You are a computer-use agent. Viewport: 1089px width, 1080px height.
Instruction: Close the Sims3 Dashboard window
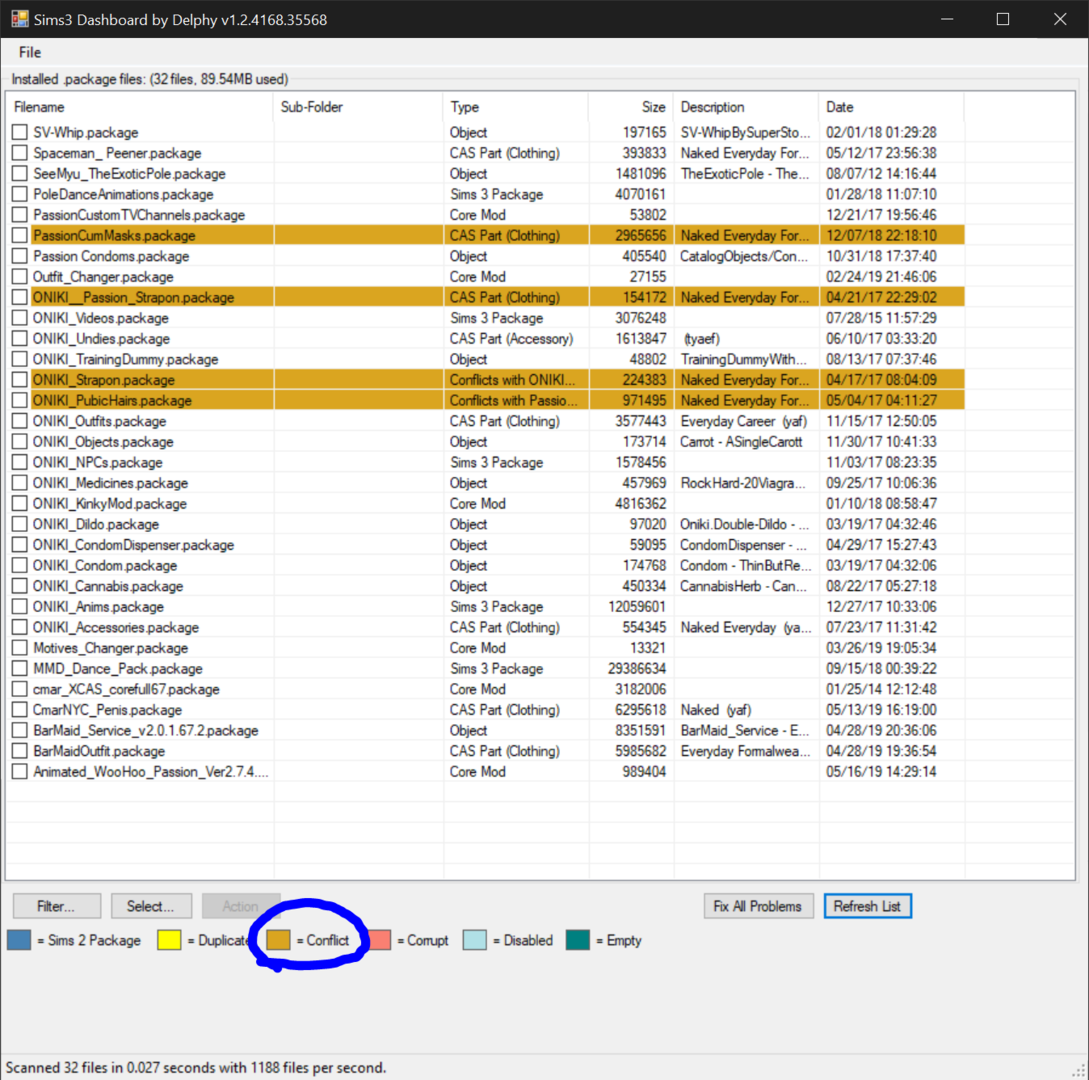tap(1060, 19)
